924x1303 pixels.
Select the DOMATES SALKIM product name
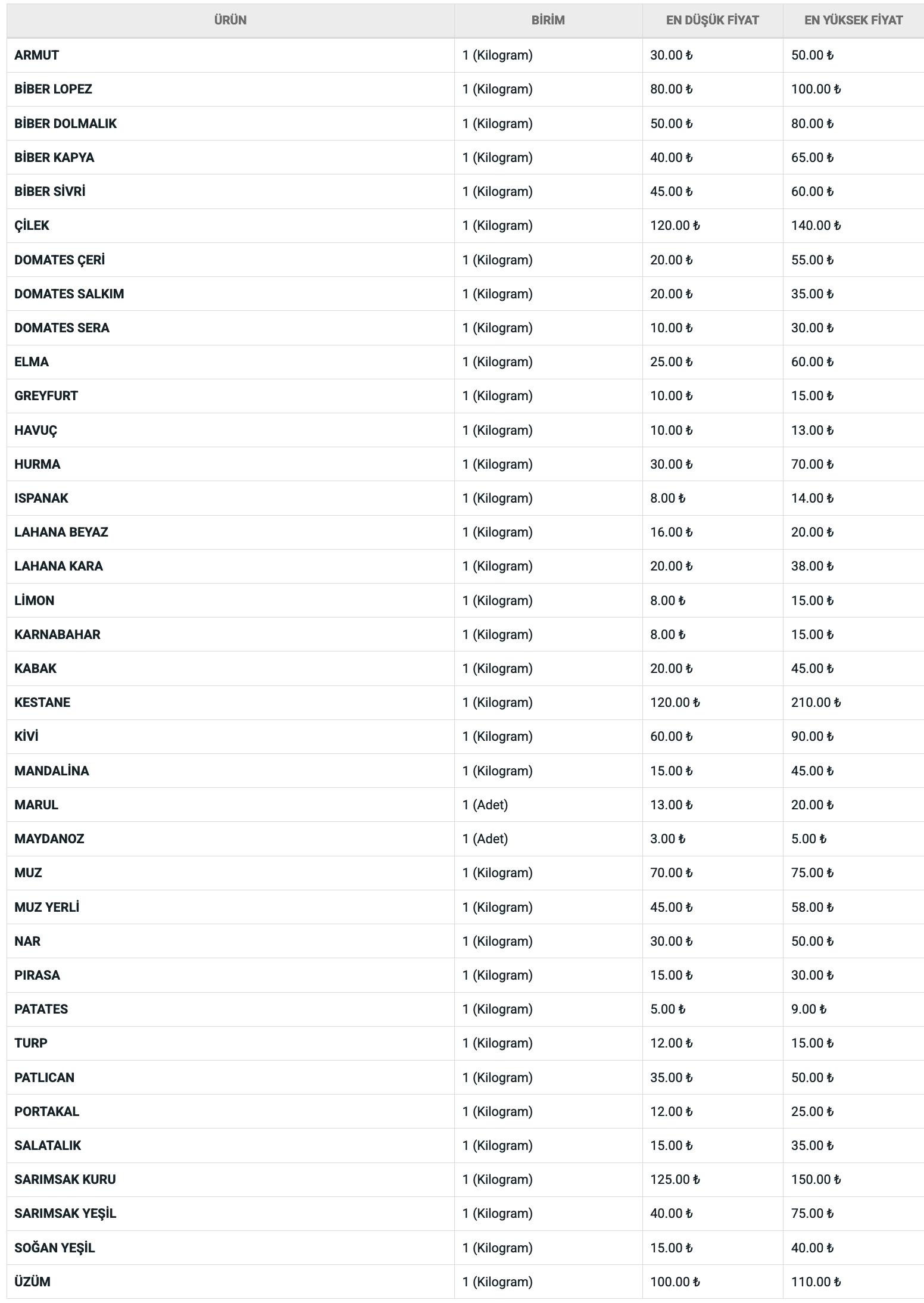pyautogui.click(x=69, y=294)
